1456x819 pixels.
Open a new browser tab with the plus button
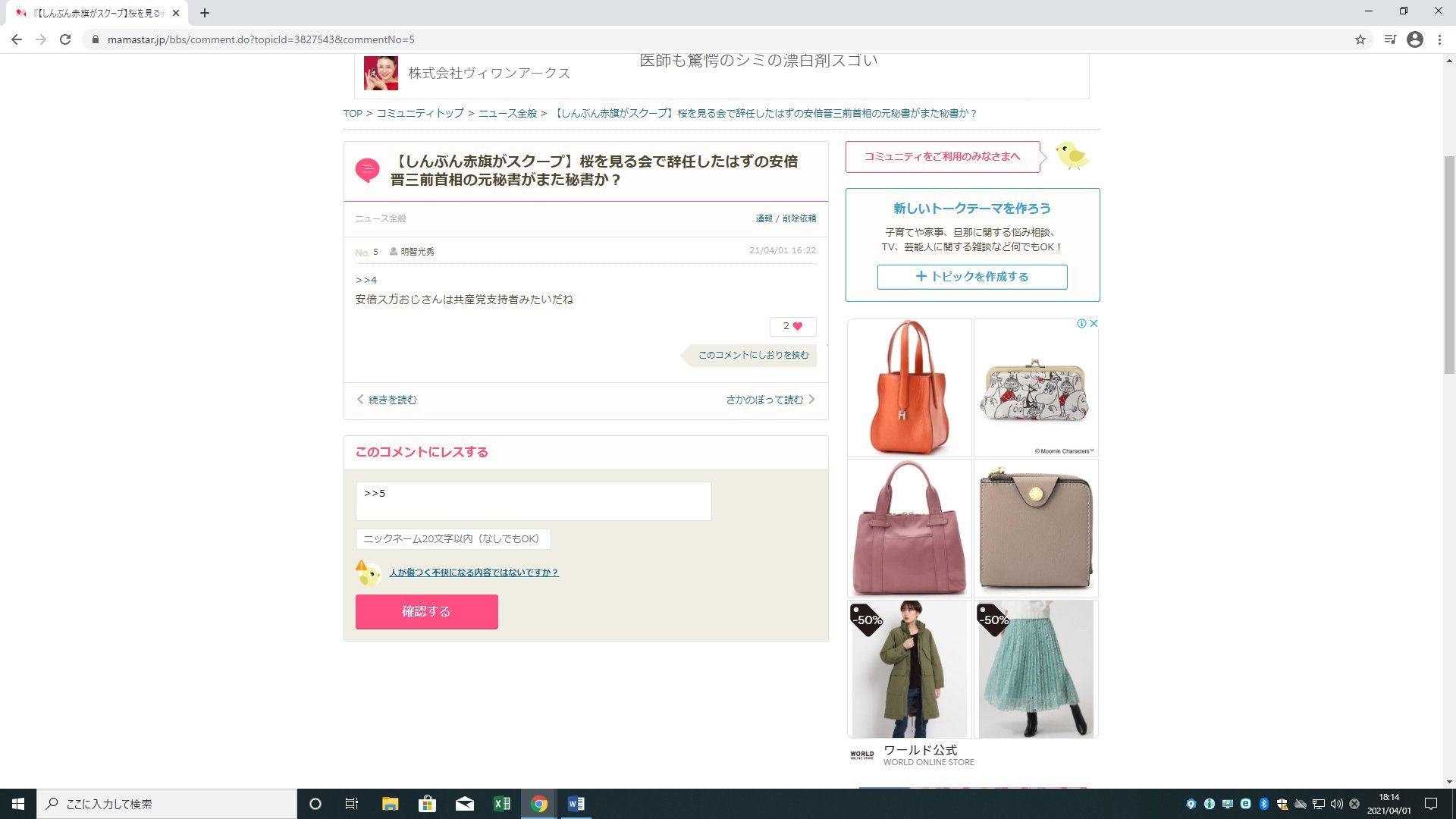pos(205,13)
